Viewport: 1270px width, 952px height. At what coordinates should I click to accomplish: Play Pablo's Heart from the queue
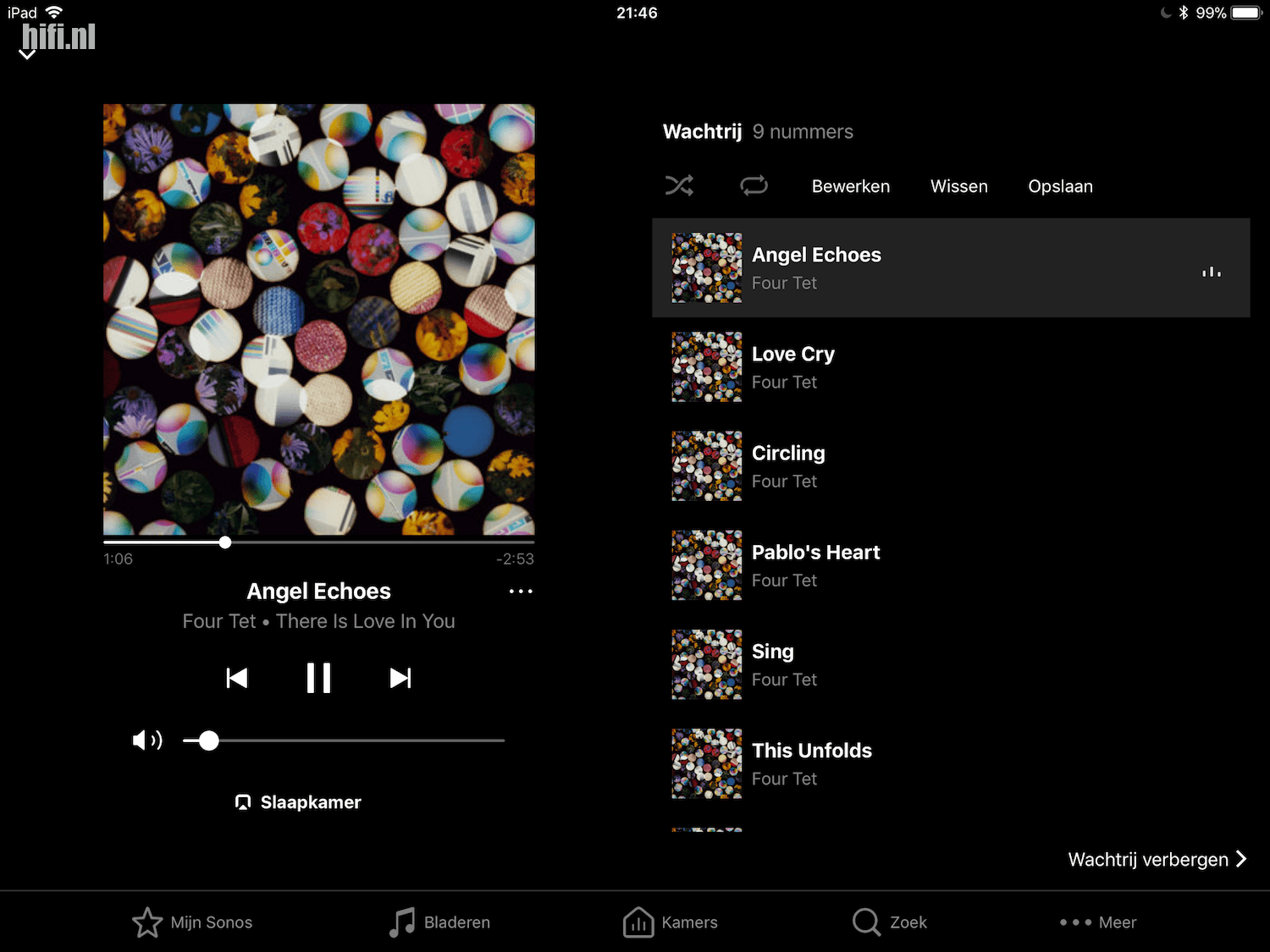[x=951, y=565]
